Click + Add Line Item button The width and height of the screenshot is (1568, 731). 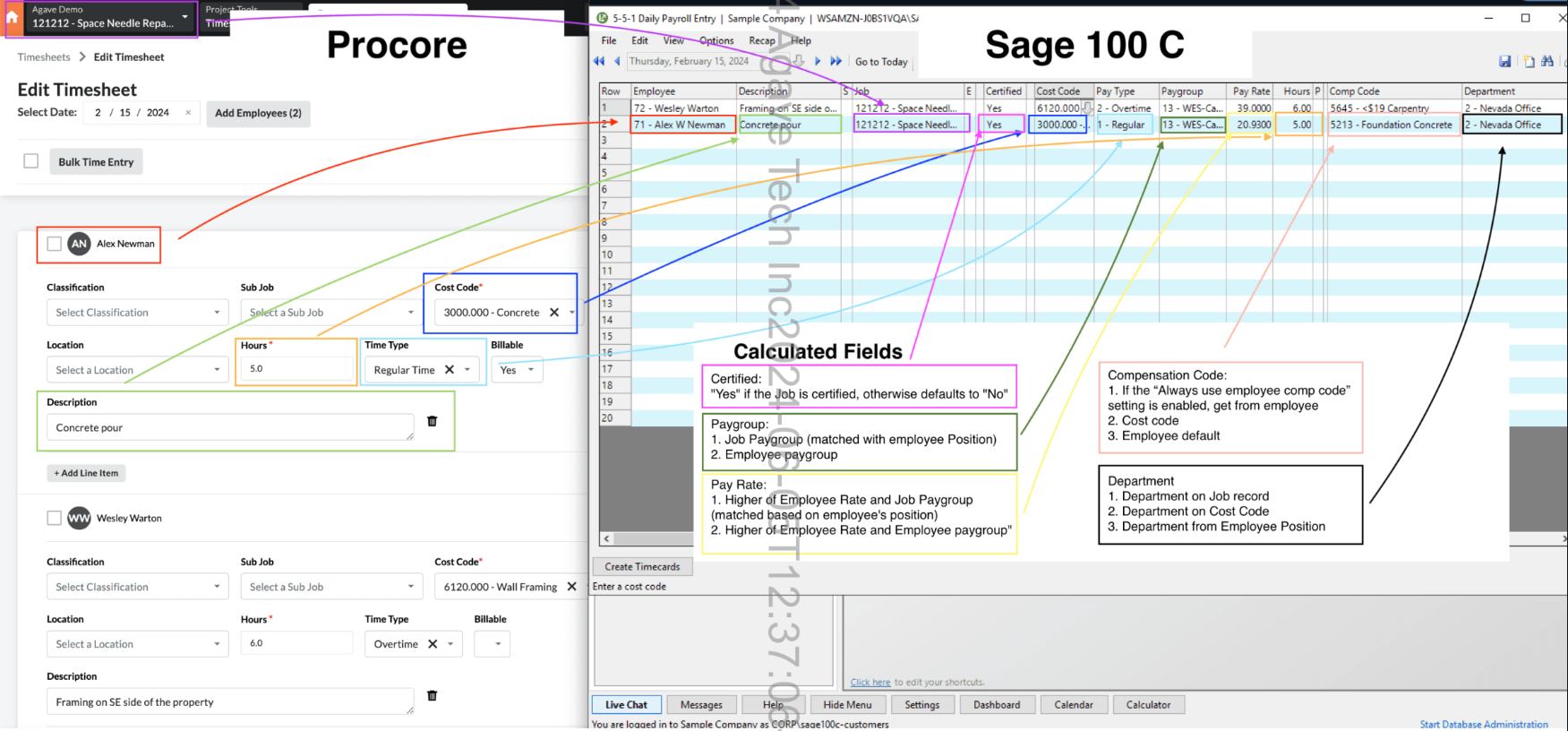(86, 473)
